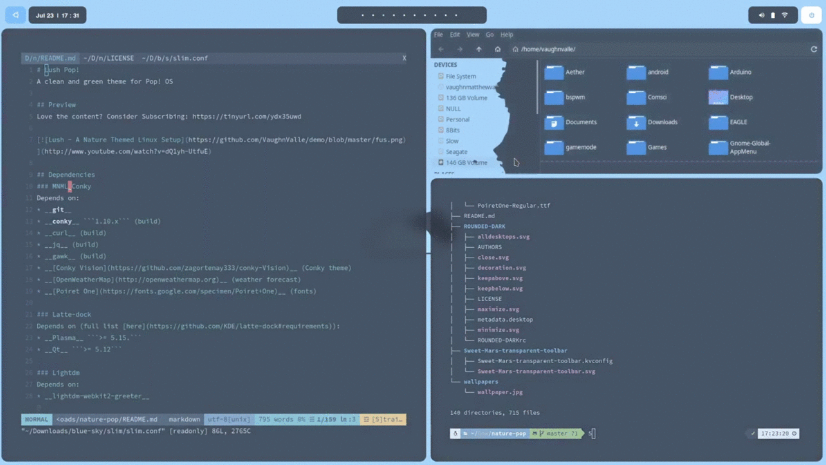Click wallpaper.jpg in terminal output
The height and width of the screenshot is (465, 826).
click(500, 392)
